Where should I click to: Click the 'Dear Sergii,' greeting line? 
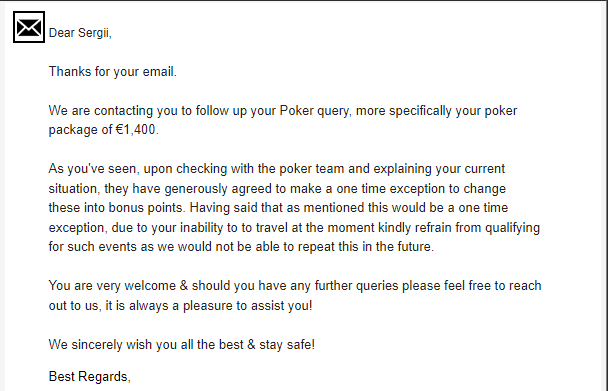click(80, 33)
